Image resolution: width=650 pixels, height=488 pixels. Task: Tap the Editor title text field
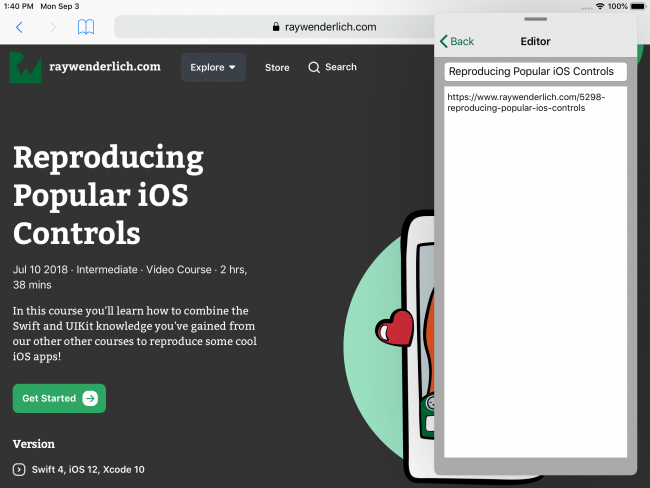(x=535, y=72)
